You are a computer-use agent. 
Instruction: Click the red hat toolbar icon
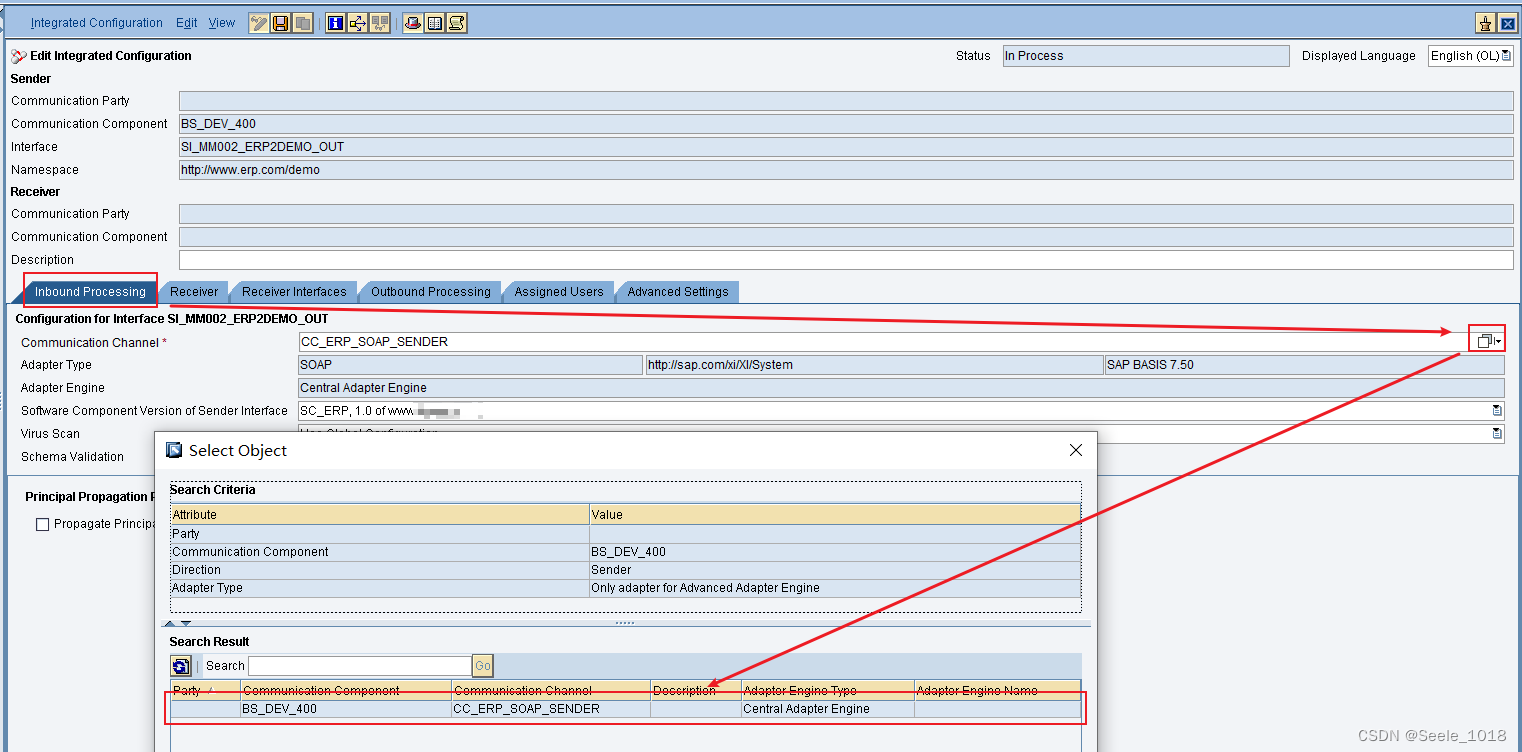413,23
